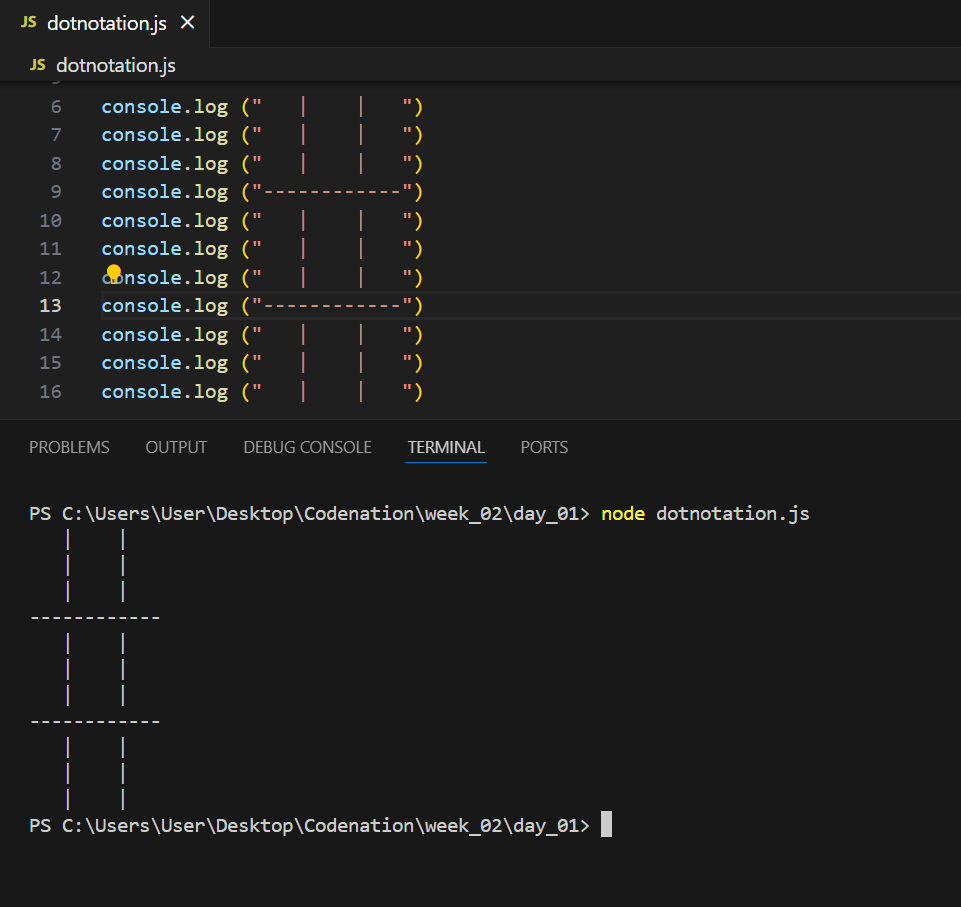The width and height of the screenshot is (961, 907).
Task: Click line number 14 in the gutter
Action: tap(51, 335)
